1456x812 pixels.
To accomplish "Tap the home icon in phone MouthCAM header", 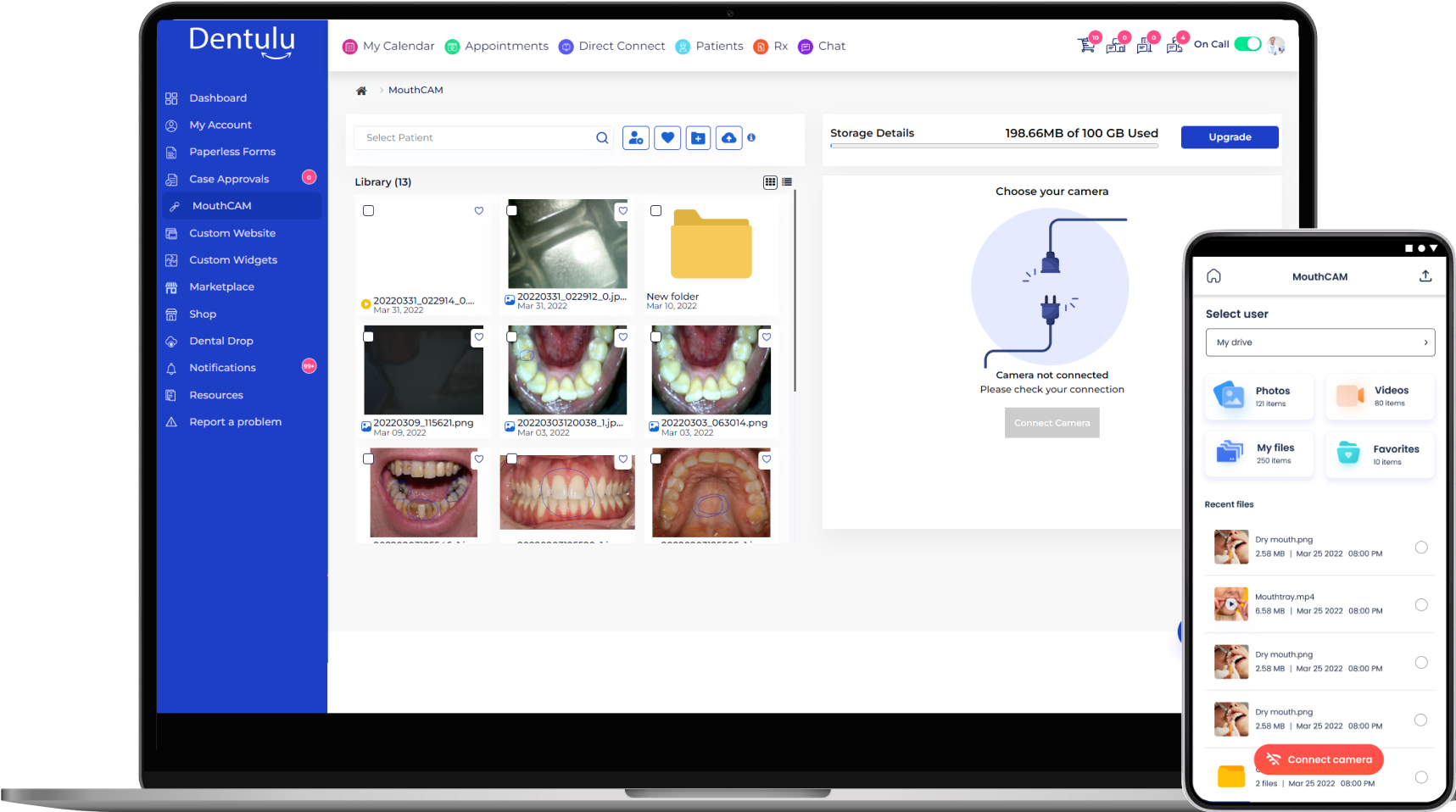I will pos(1213,276).
